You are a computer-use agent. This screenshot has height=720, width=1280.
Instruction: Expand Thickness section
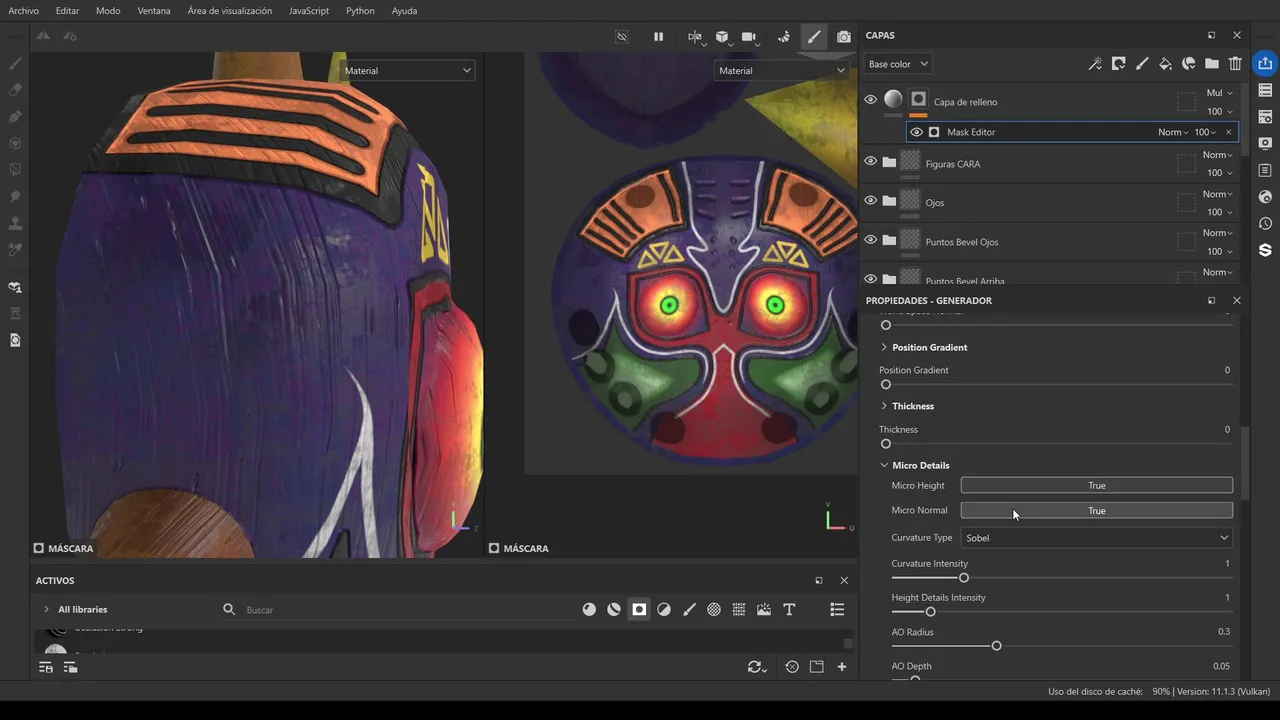coord(884,406)
